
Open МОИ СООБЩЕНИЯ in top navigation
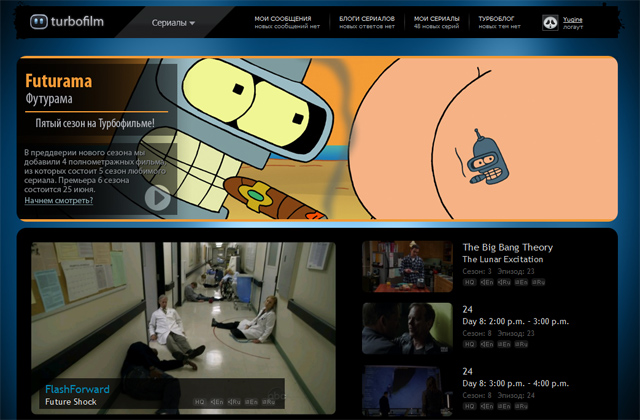click(x=283, y=18)
